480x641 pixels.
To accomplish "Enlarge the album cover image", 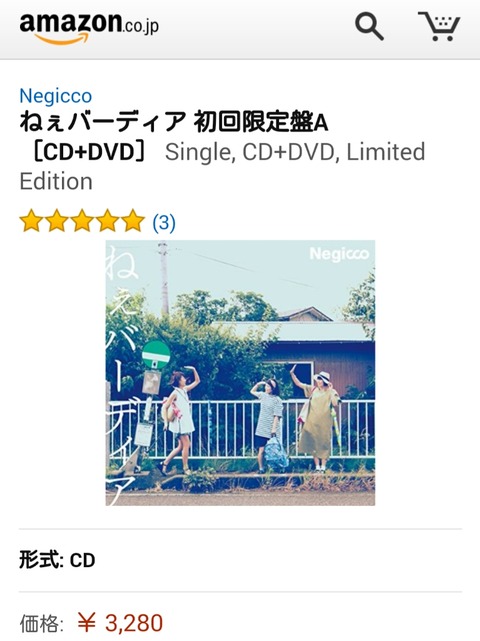I will click(240, 373).
